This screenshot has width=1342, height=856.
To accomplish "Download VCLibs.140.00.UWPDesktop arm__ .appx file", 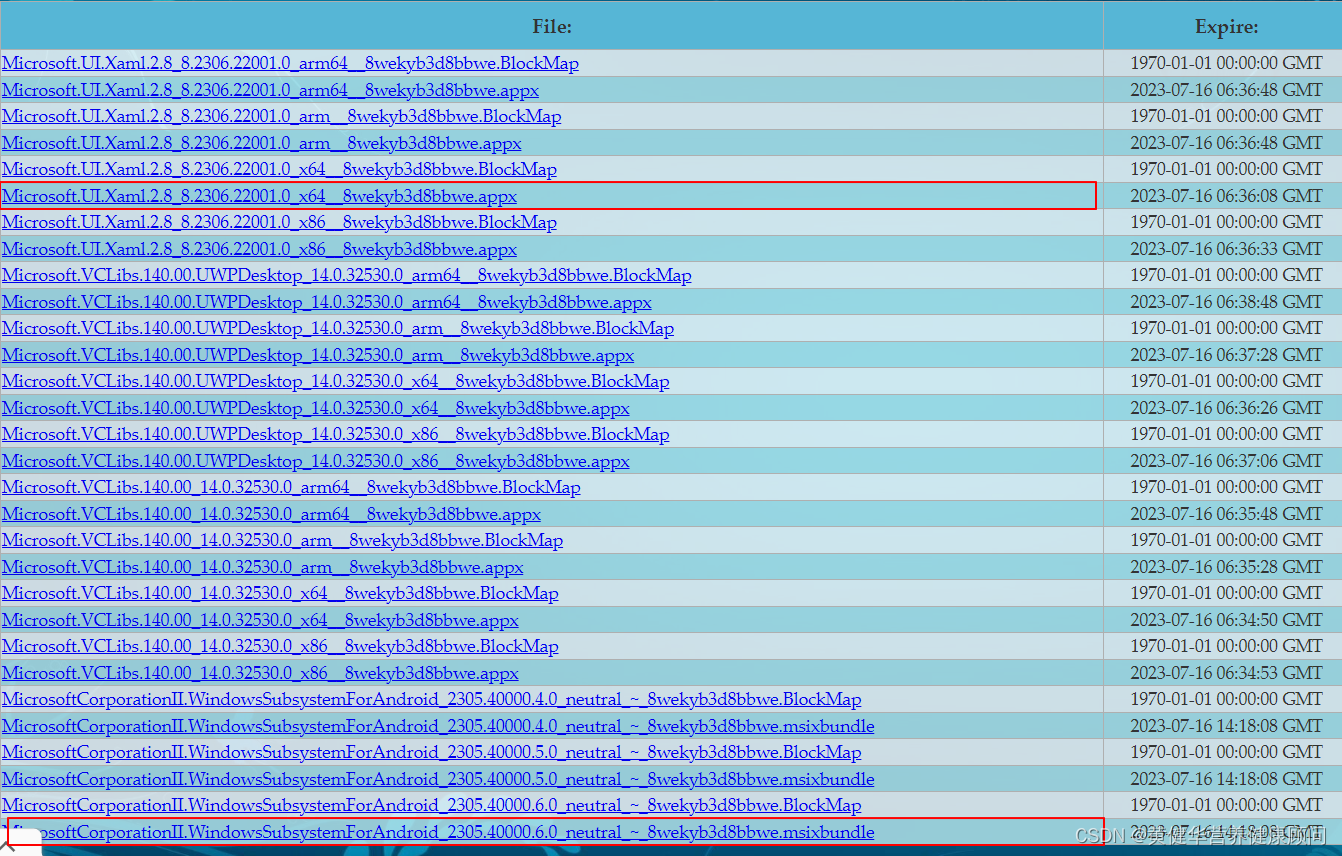I will 318,355.
